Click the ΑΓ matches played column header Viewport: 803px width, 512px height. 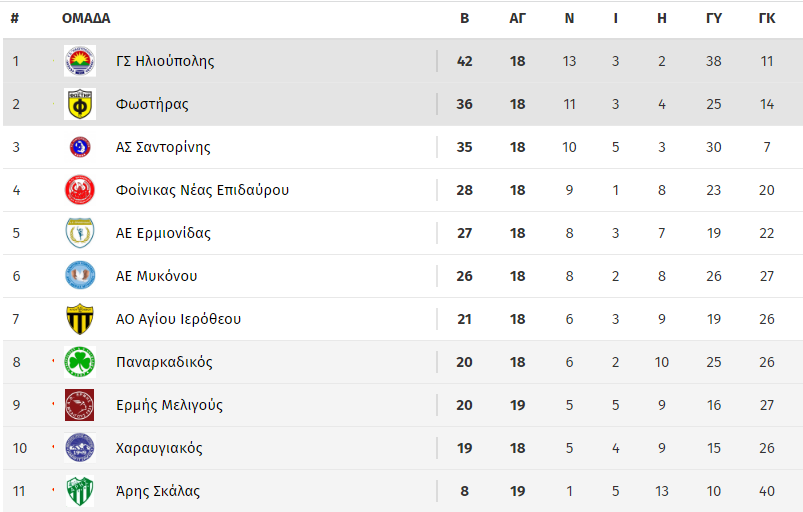click(518, 18)
